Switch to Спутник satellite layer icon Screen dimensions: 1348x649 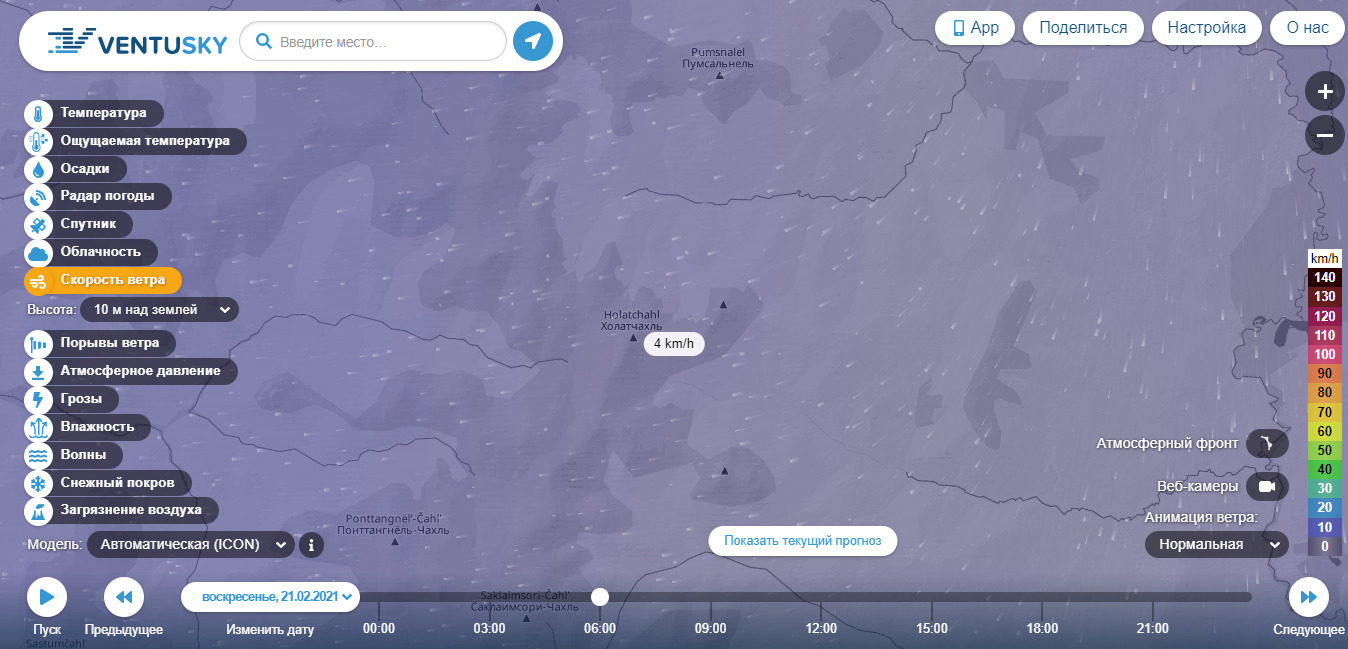[x=38, y=225]
